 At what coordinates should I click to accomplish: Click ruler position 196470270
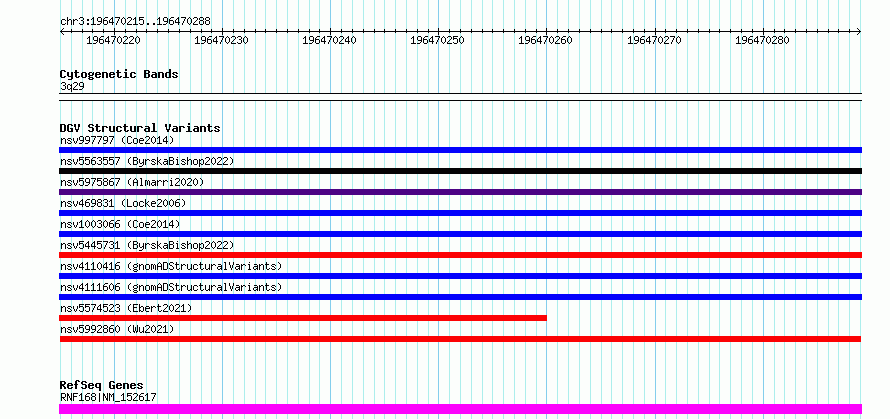[x=654, y=40]
